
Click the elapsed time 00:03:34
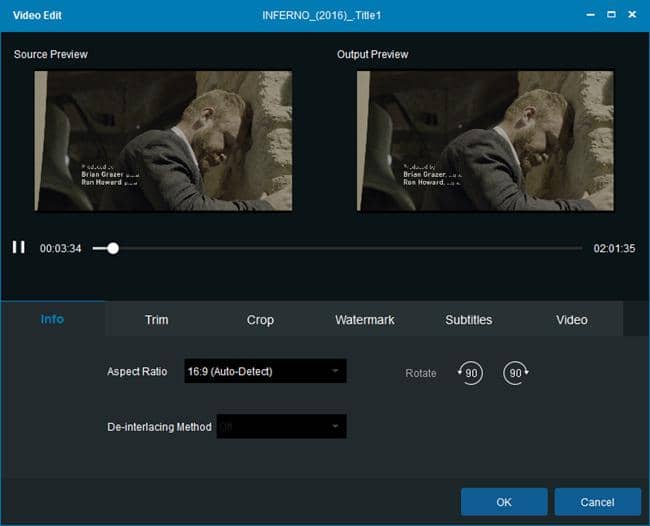click(x=61, y=248)
